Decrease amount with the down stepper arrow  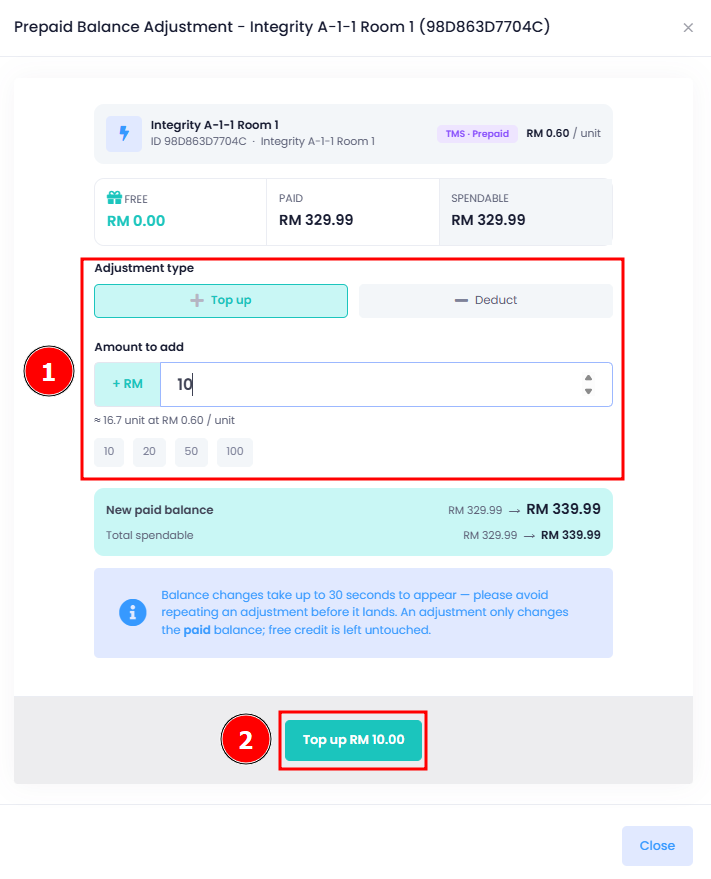(588, 391)
